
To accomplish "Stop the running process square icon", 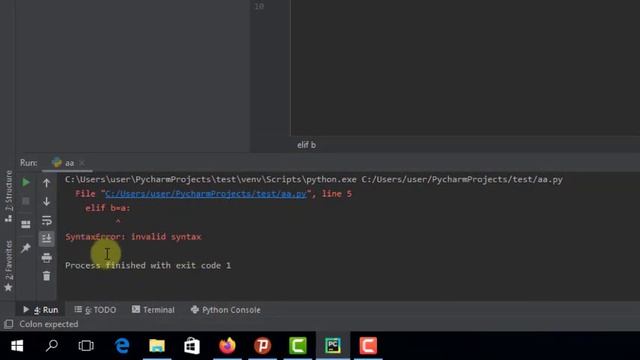I will 26,201.
